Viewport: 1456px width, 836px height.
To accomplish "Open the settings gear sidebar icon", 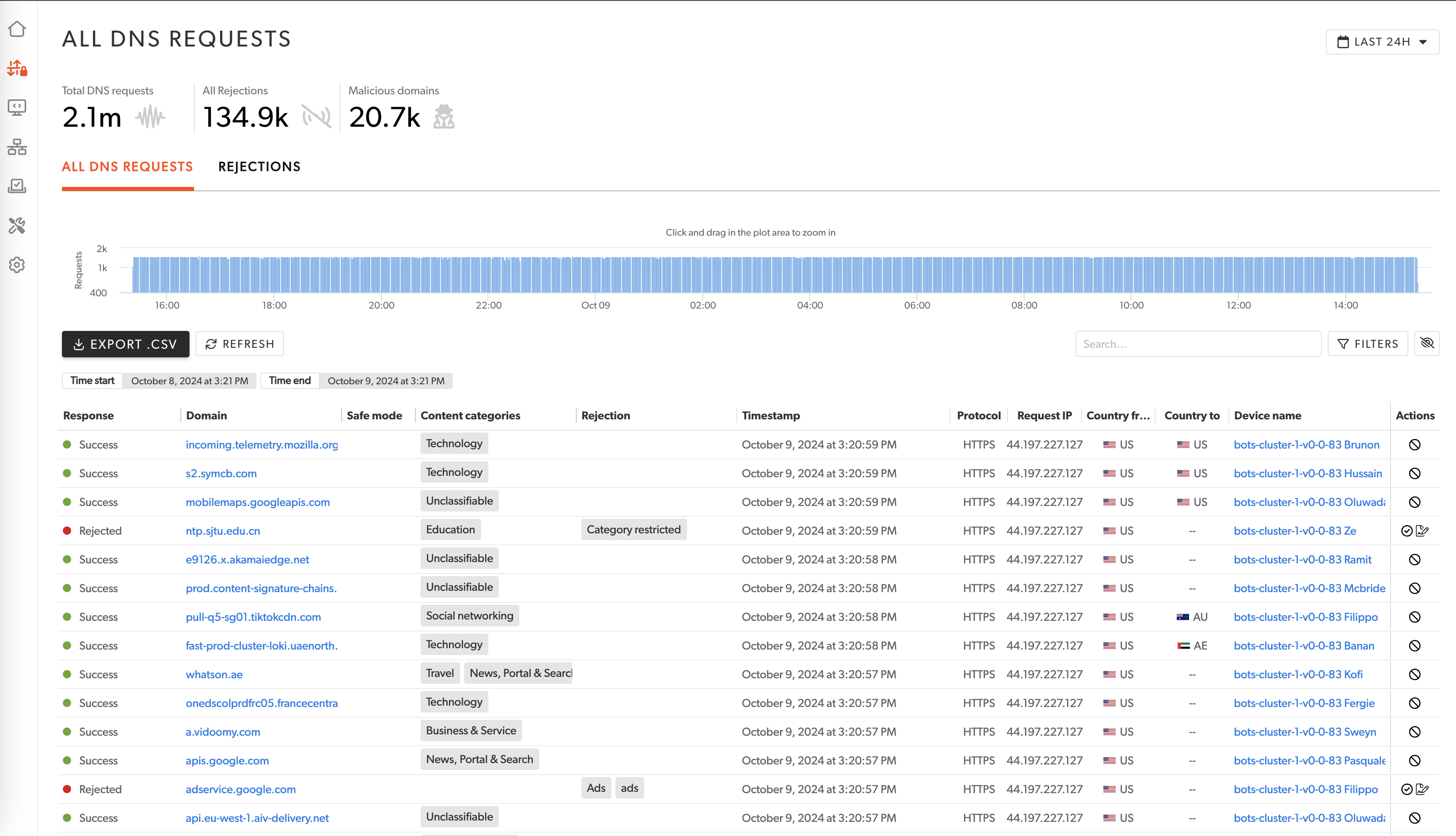I will (17, 265).
